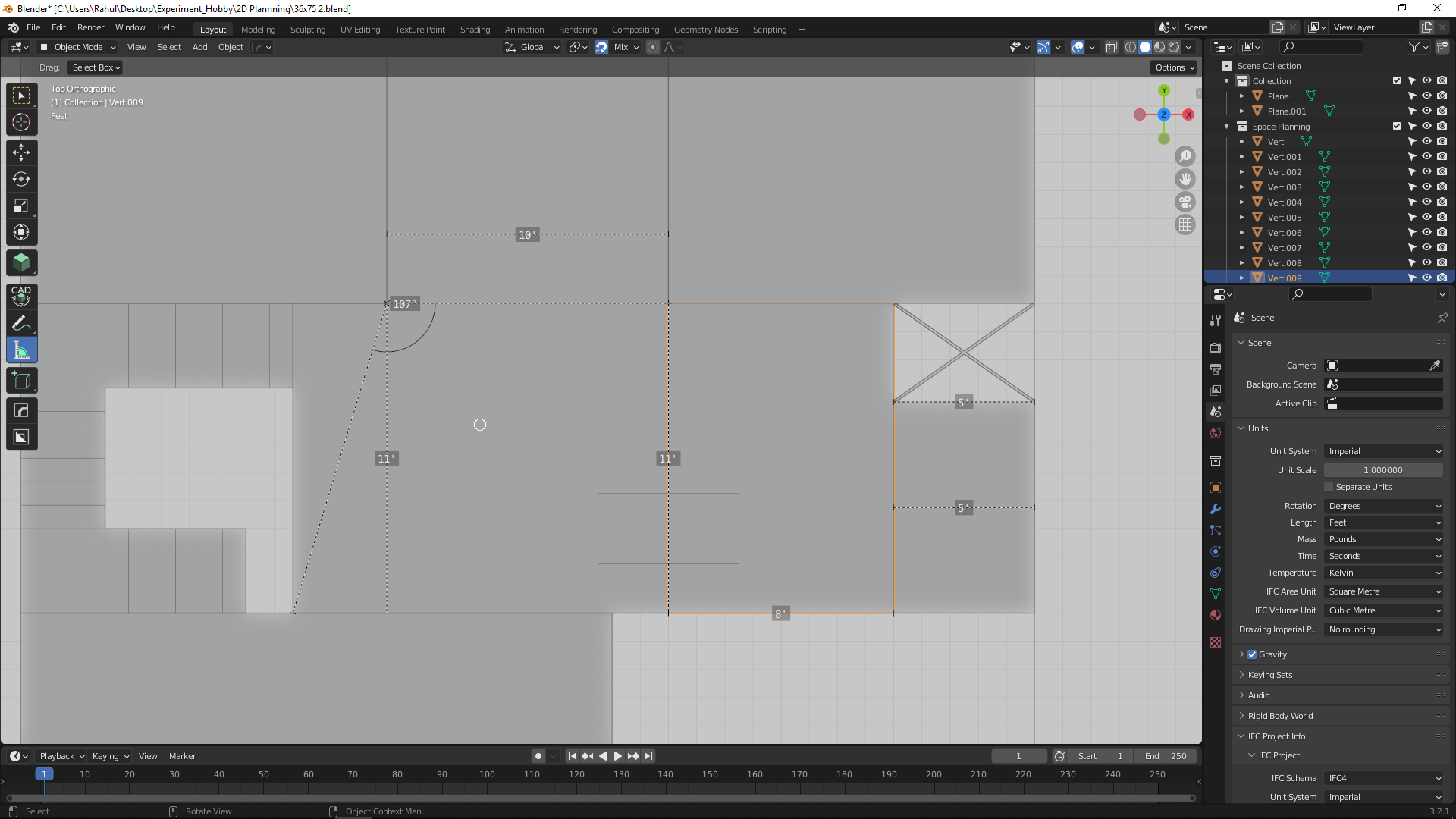Click the current frame number field
This screenshot has height=819, width=1456.
tap(1018, 756)
